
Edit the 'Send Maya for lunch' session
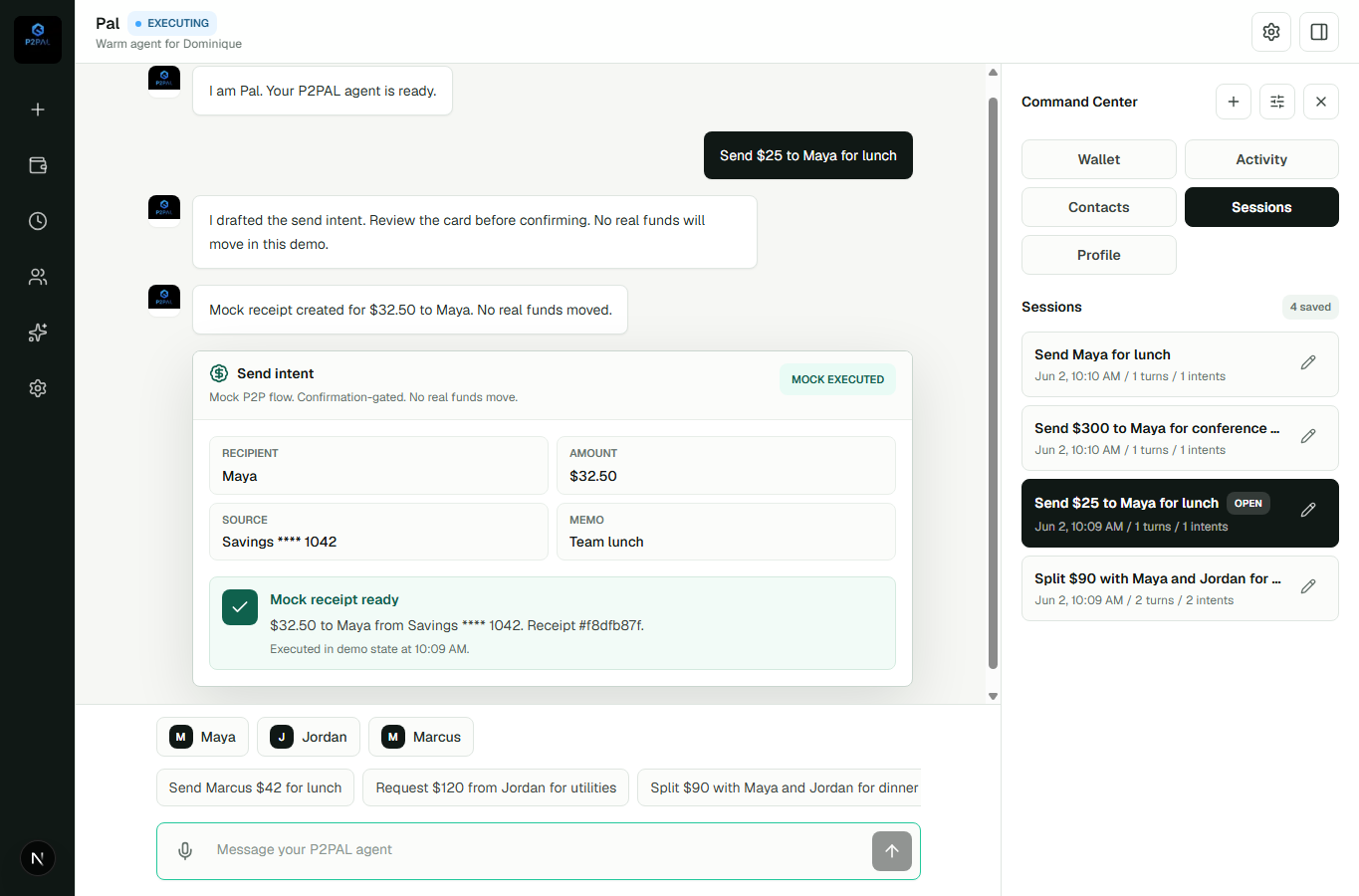1308,362
